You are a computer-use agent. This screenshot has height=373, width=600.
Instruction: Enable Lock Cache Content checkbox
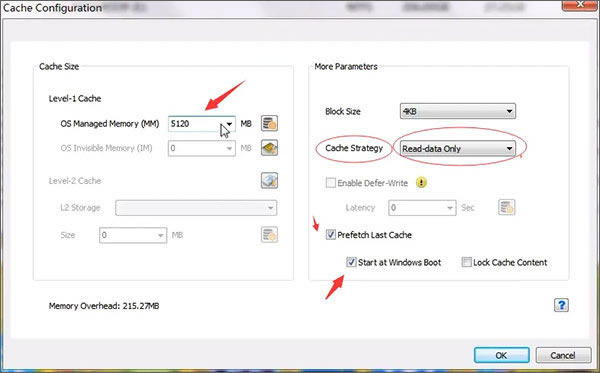click(x=466, y=262)
